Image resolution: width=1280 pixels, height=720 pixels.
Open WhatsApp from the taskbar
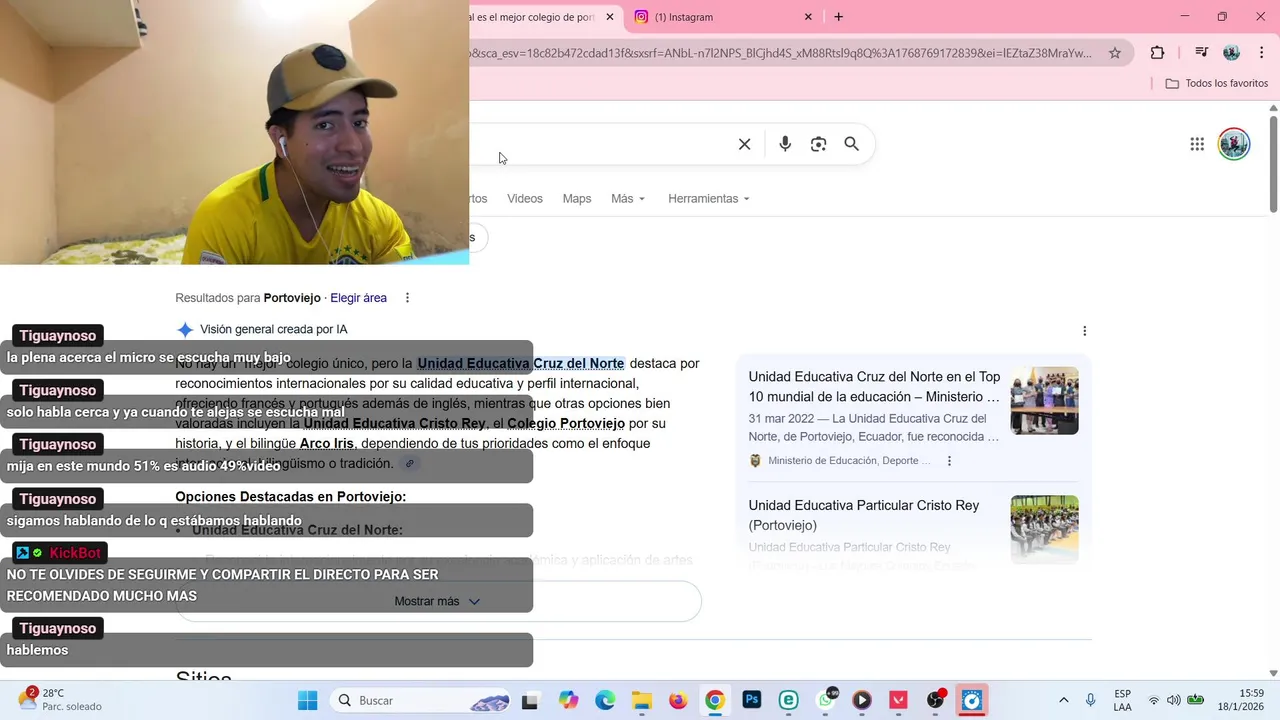pos(826,701)
